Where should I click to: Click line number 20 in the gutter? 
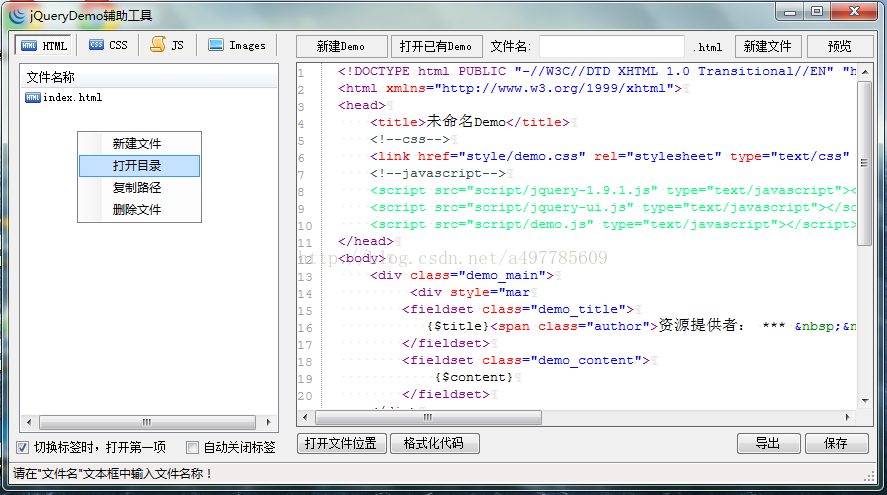pos(305,395)
